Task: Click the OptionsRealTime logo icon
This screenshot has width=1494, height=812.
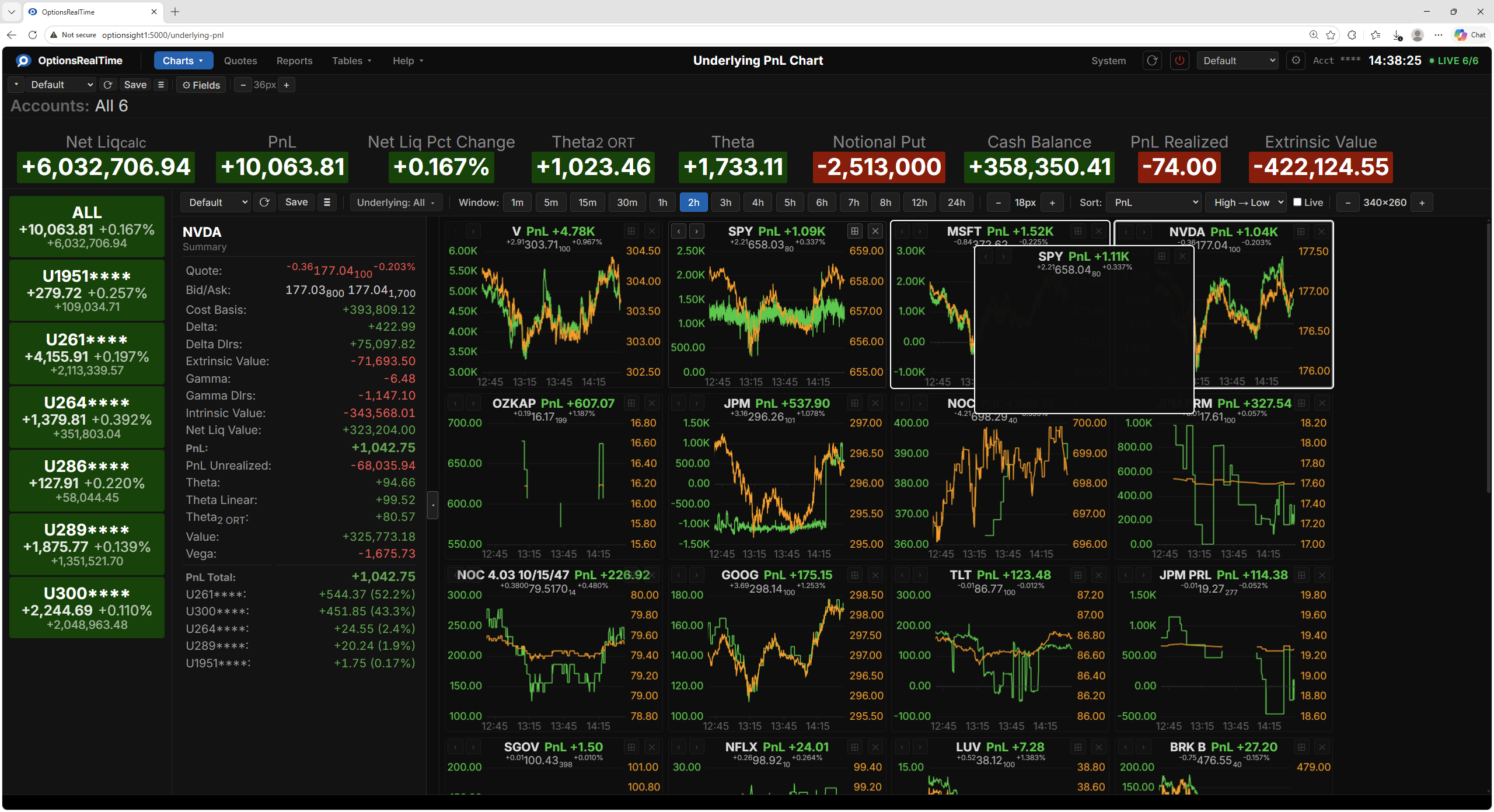Action: [x=23, y=61]
